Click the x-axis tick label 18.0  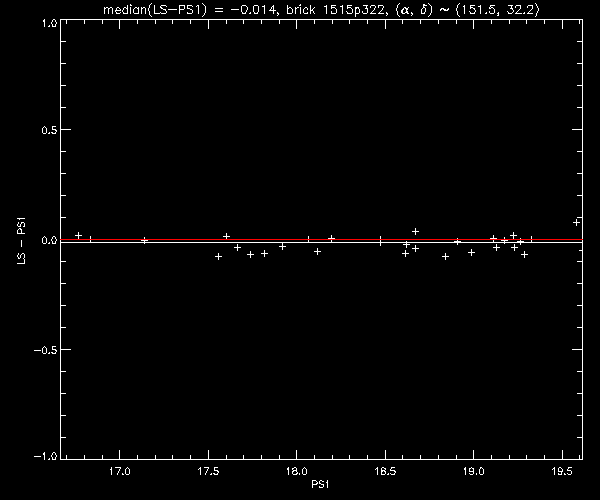pos(297,471)
